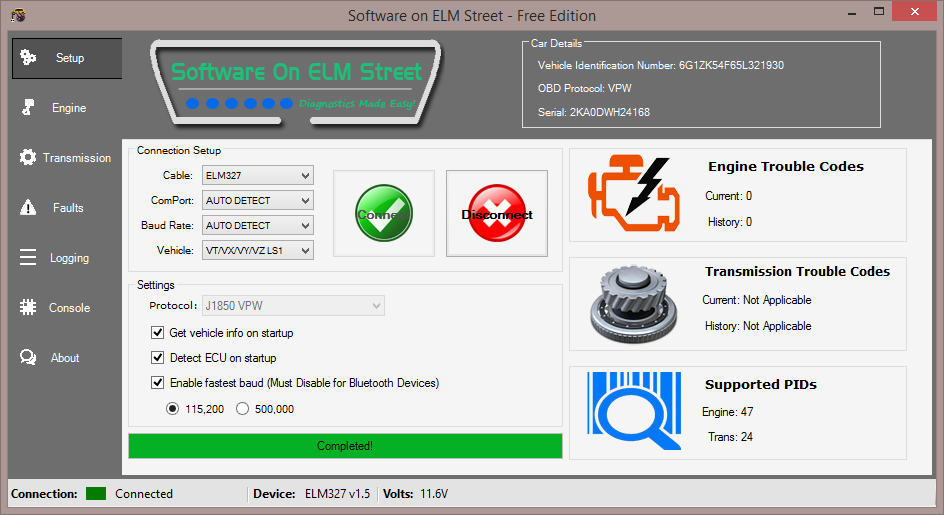Uncheck Enable fastest baud checkbox

(157, 382)
